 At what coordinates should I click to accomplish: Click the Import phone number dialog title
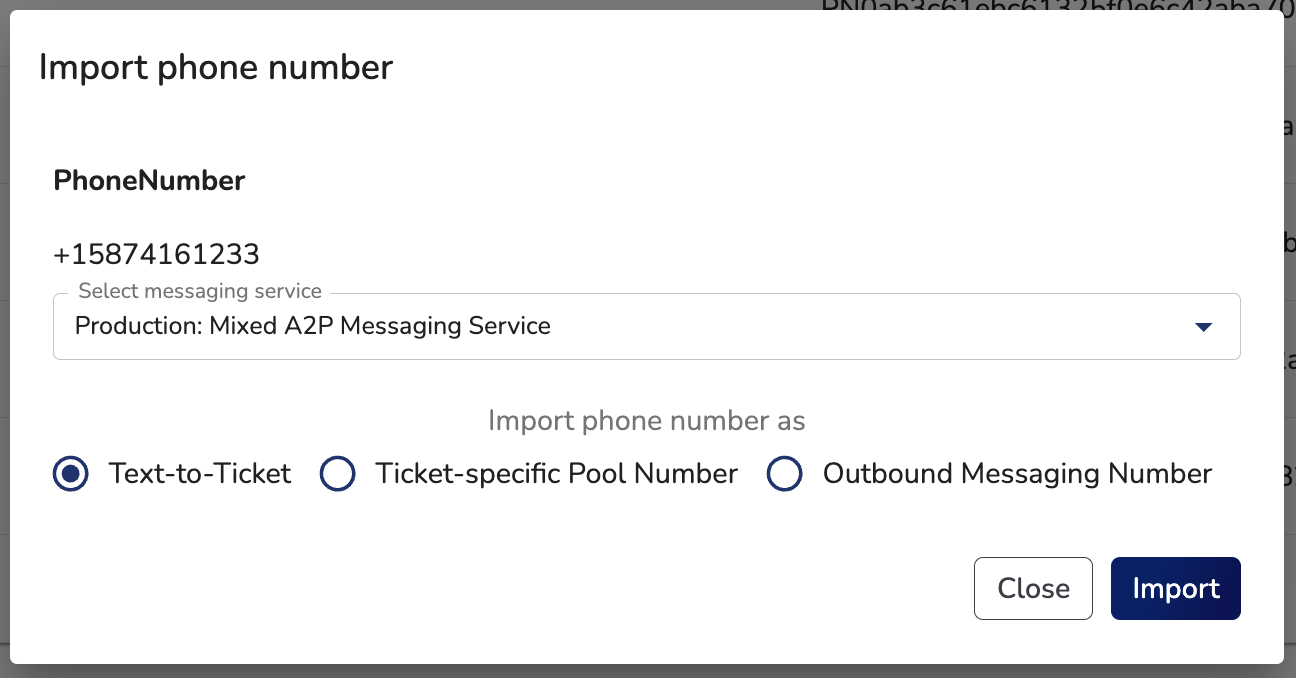point(216,67)
